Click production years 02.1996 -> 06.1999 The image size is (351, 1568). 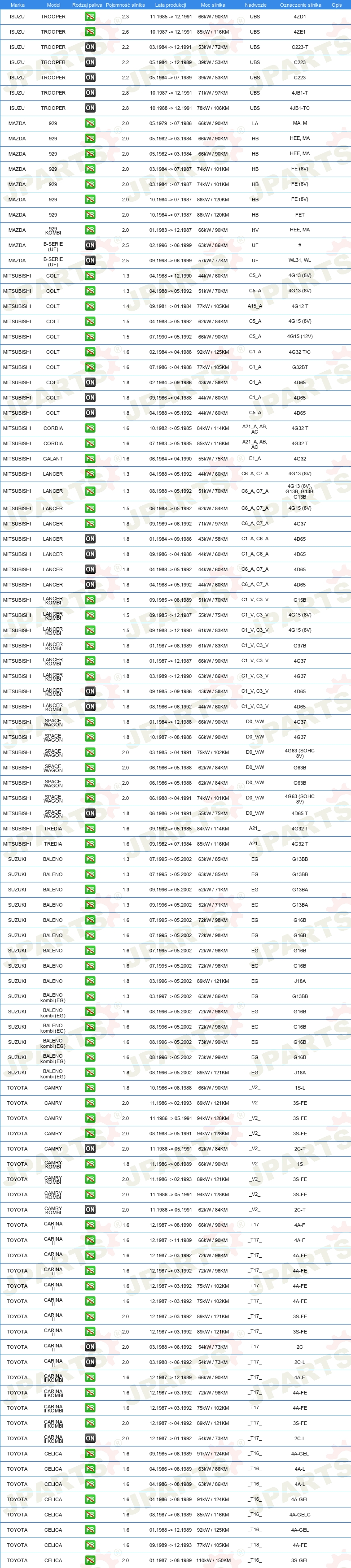pyautogui.click(x=171, y=245)
